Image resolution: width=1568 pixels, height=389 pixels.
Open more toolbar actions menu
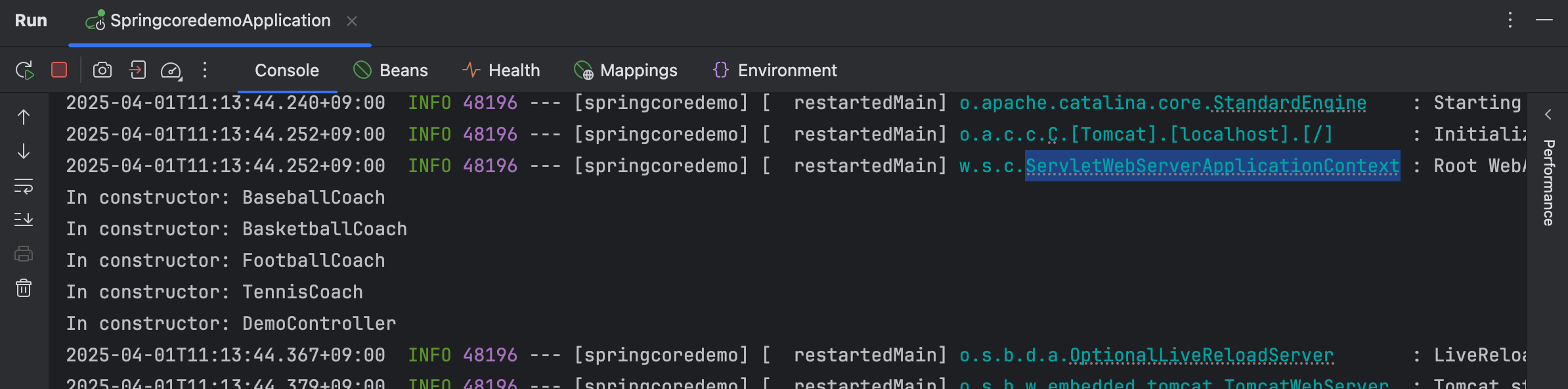click(x=205, y=70)
